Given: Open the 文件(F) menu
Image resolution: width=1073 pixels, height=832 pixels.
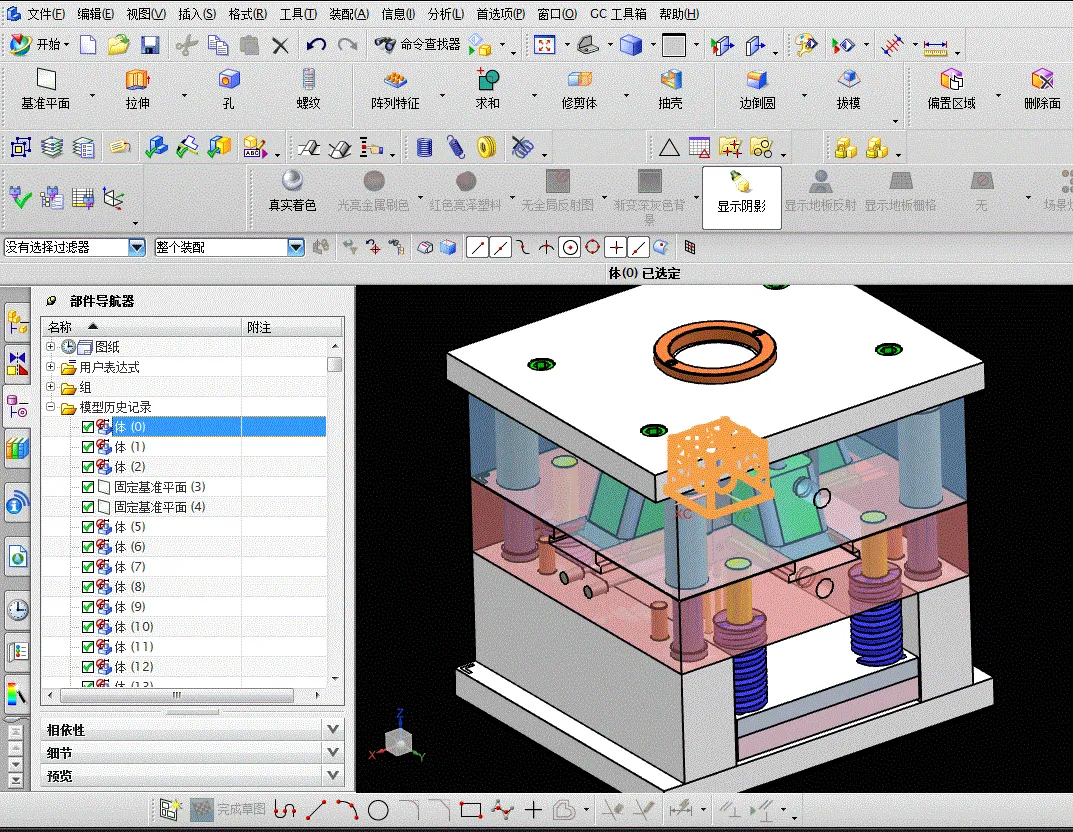Looking at the screenshot, I should [45, 14].
